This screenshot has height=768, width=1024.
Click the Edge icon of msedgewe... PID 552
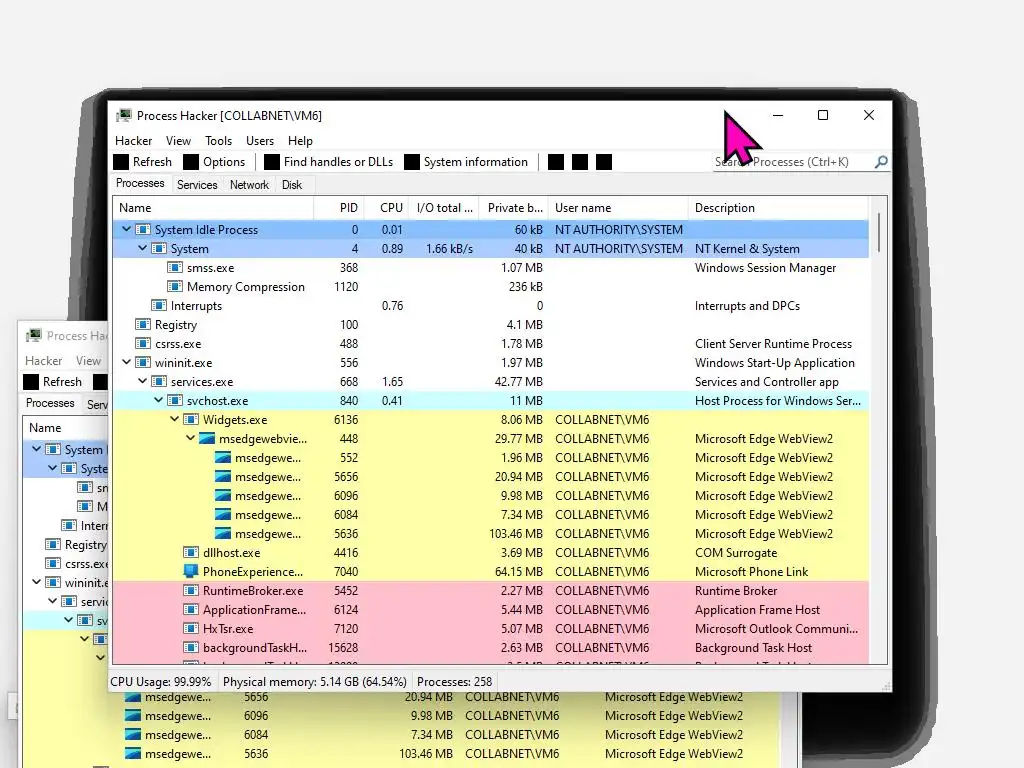click(223, 458)
